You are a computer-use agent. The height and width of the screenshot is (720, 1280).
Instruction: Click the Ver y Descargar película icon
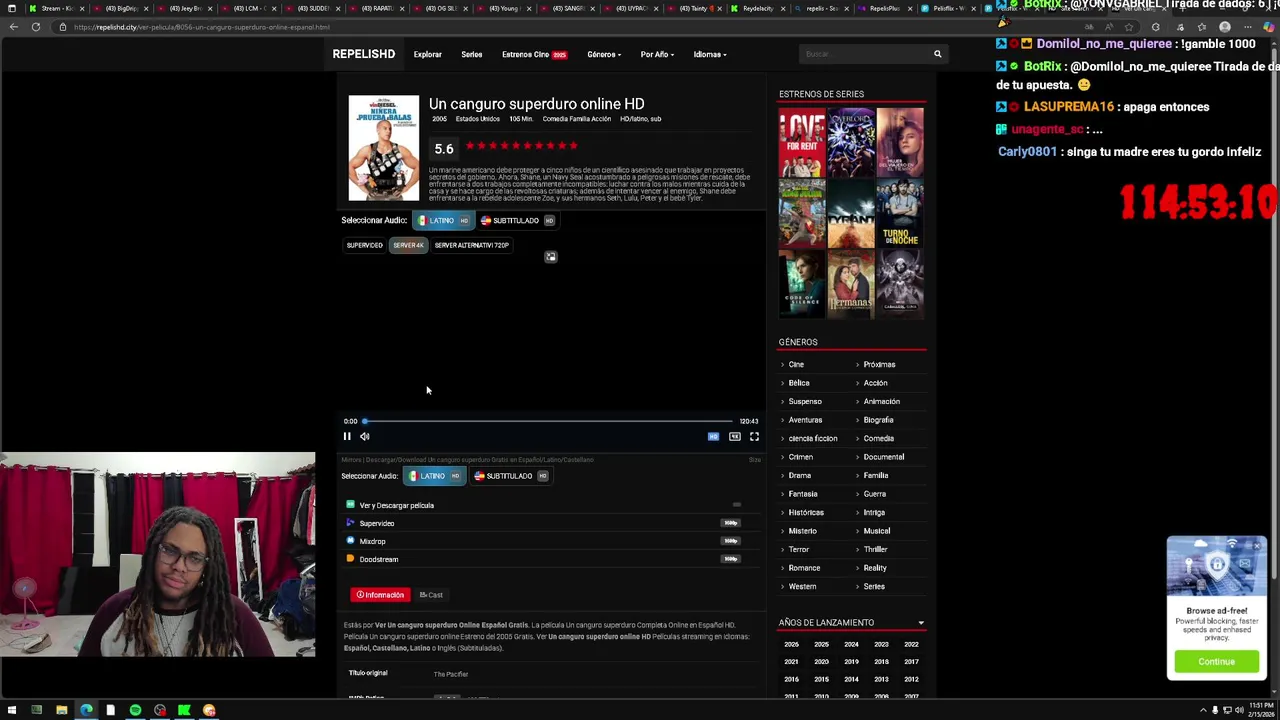tap(350, 505)
